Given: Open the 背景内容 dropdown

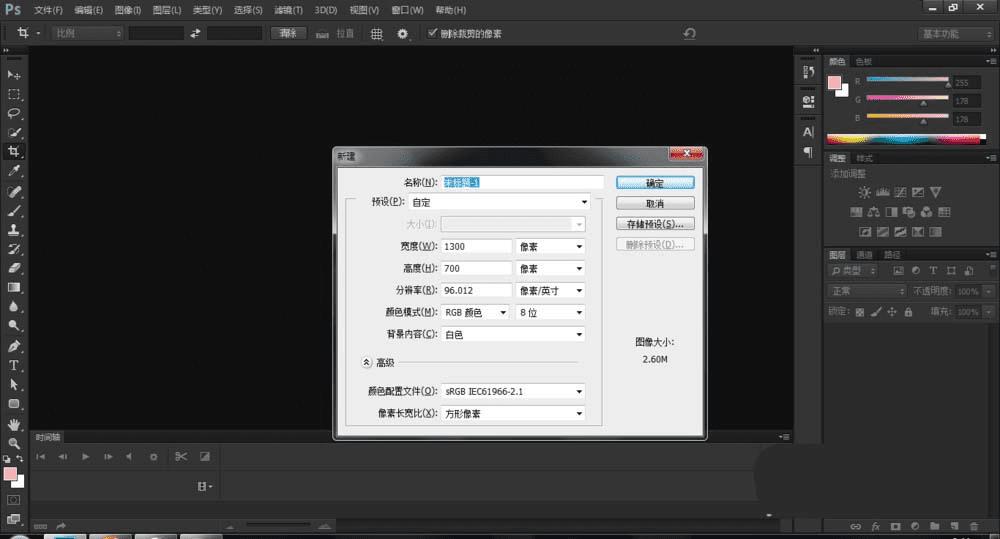Looking at the screenshot, I should [x=514, y=334].
